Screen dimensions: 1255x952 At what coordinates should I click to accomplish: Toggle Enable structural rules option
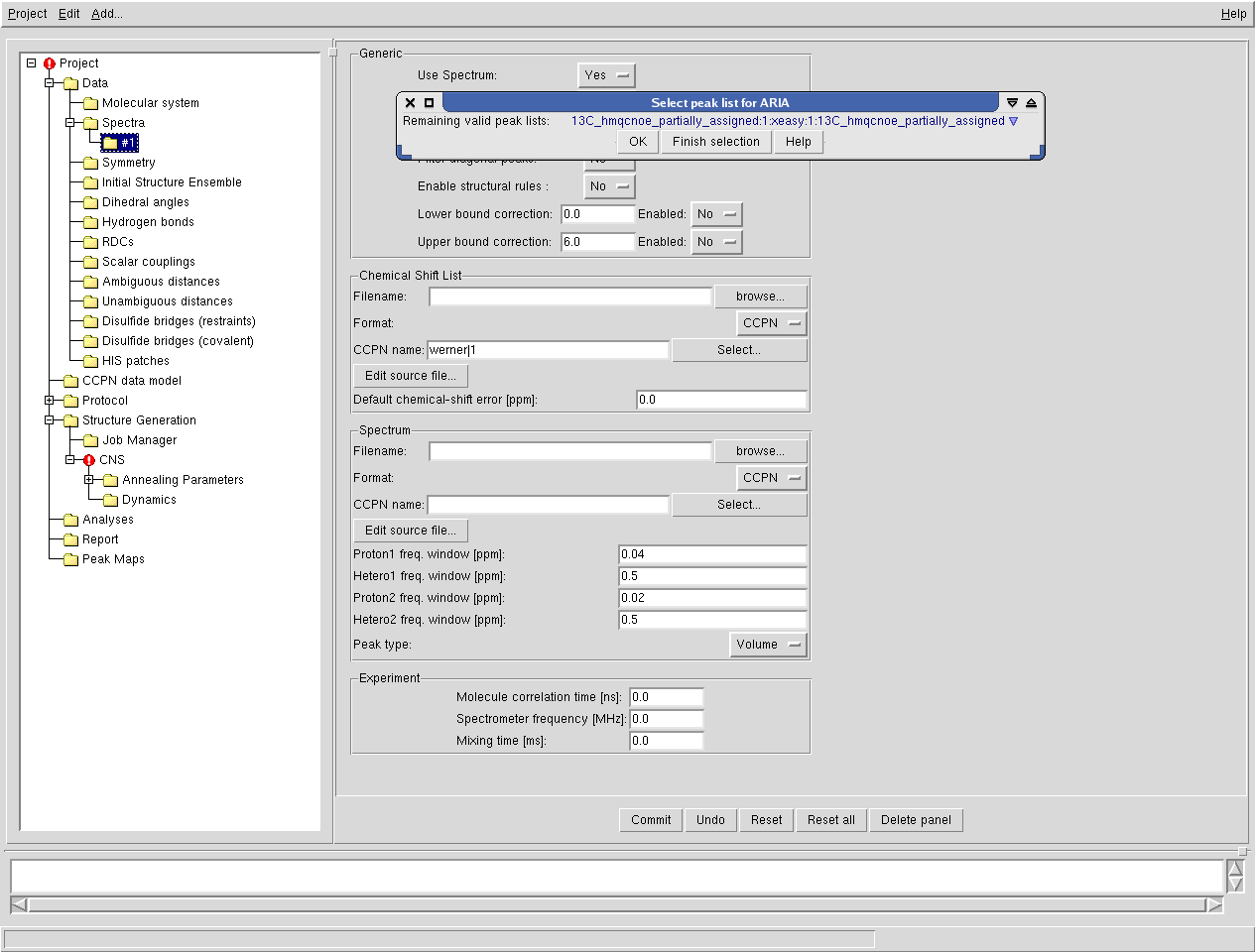click(609, 186)
